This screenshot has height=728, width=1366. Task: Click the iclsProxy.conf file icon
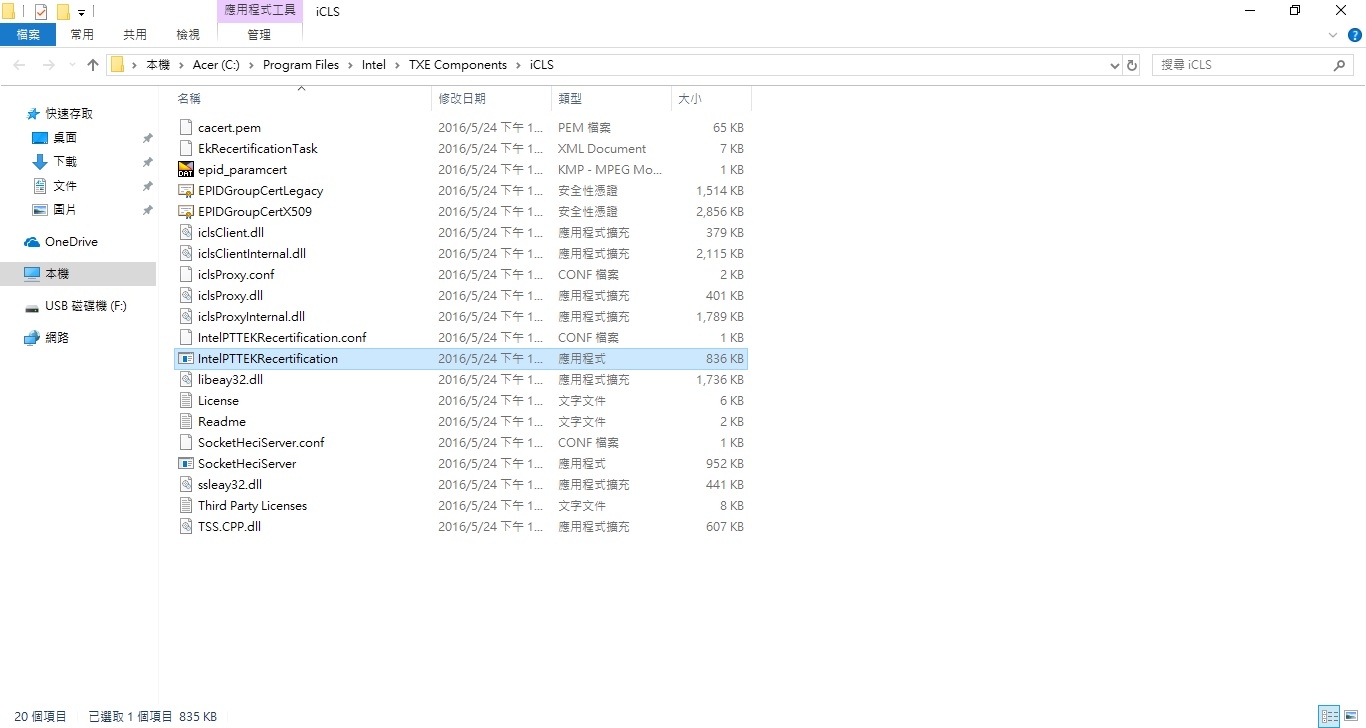point(185,274)
